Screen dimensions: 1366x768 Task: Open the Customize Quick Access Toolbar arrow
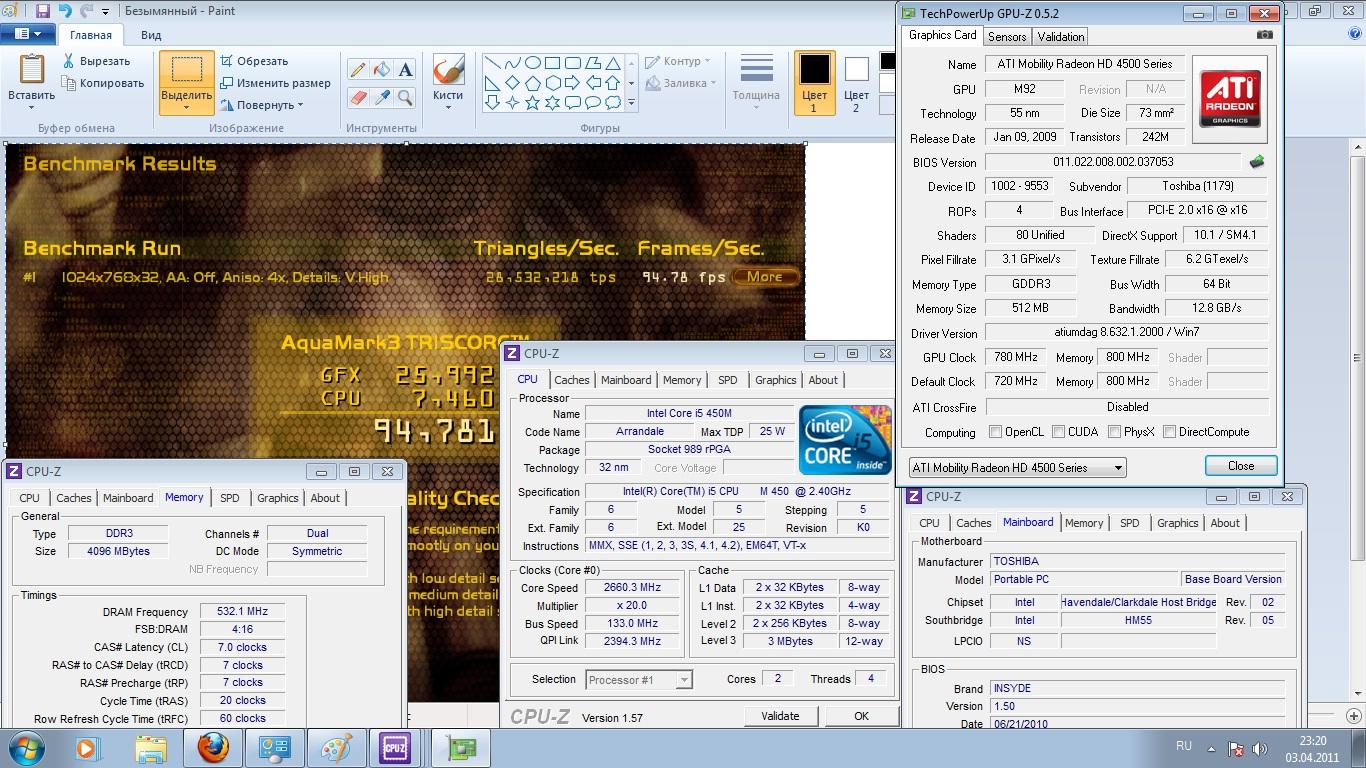106,12
